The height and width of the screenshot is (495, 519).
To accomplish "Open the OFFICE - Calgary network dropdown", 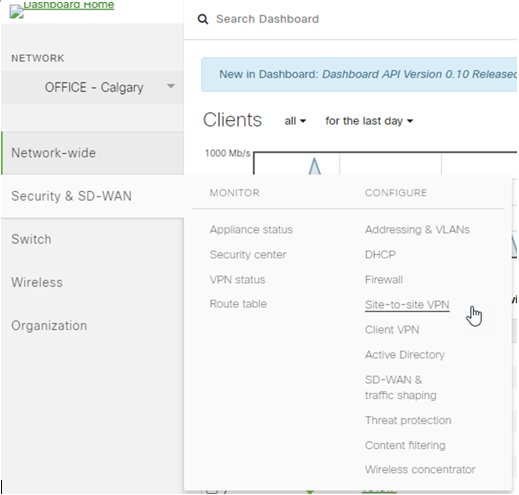I will click(92, 87).
